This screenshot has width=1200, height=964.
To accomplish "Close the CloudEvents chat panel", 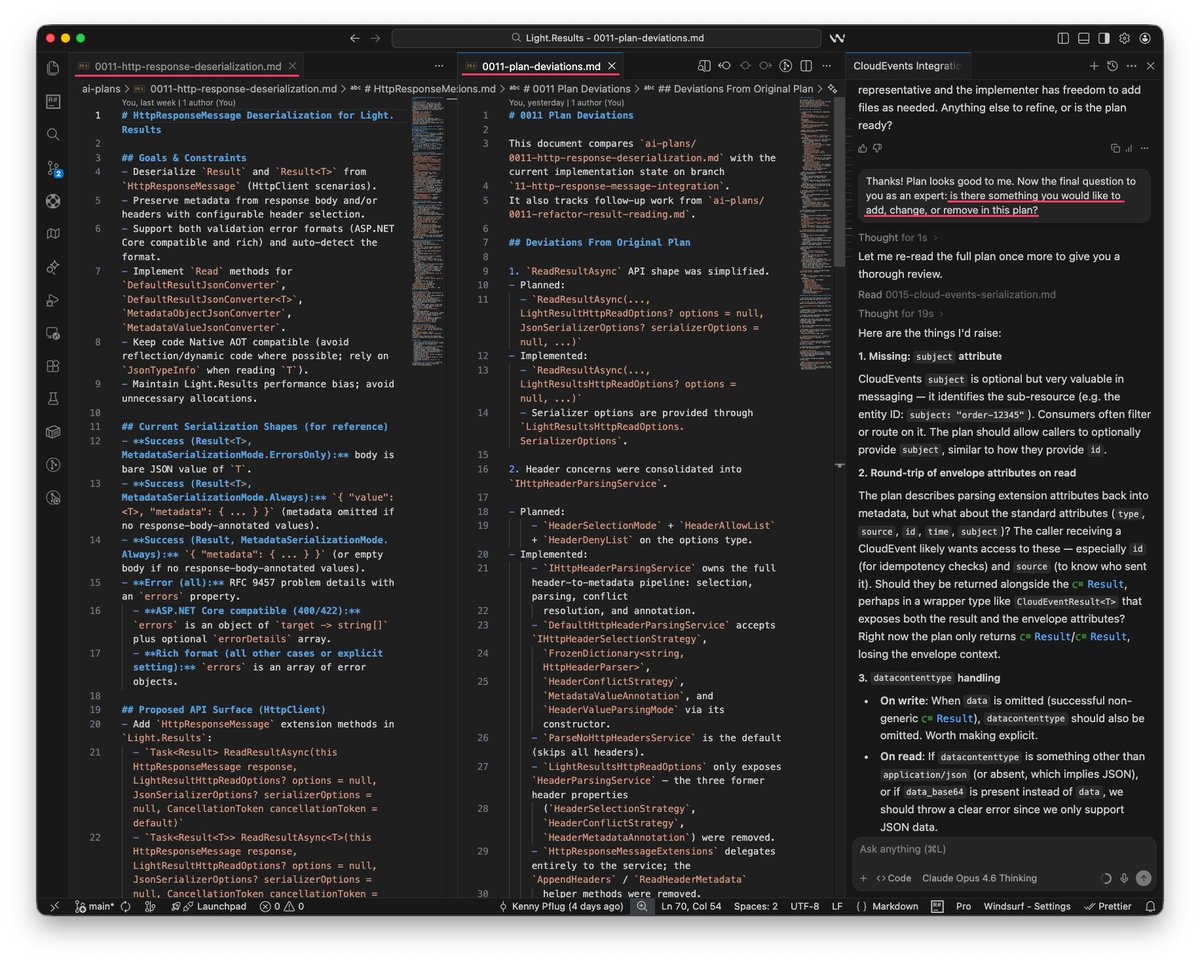I will click(x=1150, y=66).
